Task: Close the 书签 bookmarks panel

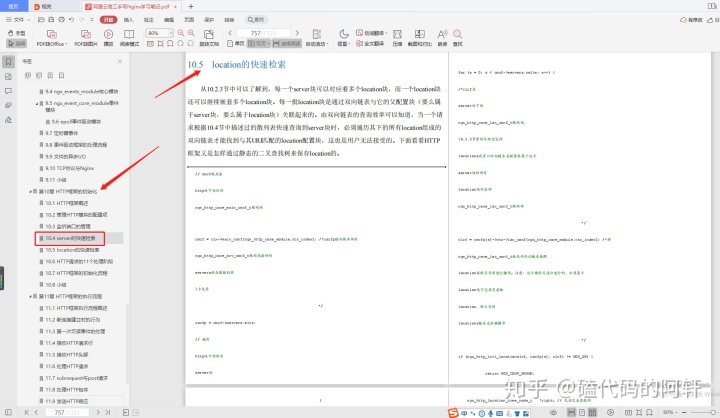Action: [120, 62]
